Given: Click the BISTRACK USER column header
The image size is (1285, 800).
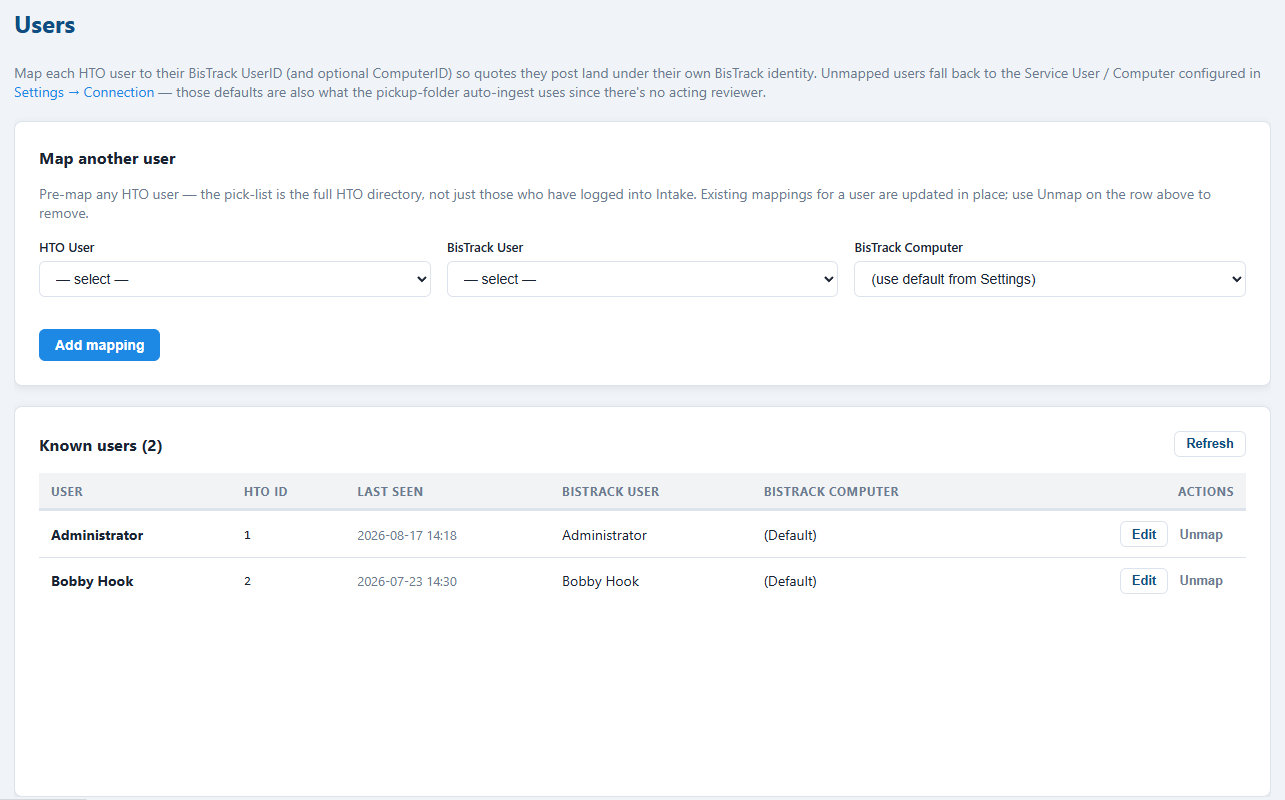Looking at the screenshot, I should pos(611,491).
